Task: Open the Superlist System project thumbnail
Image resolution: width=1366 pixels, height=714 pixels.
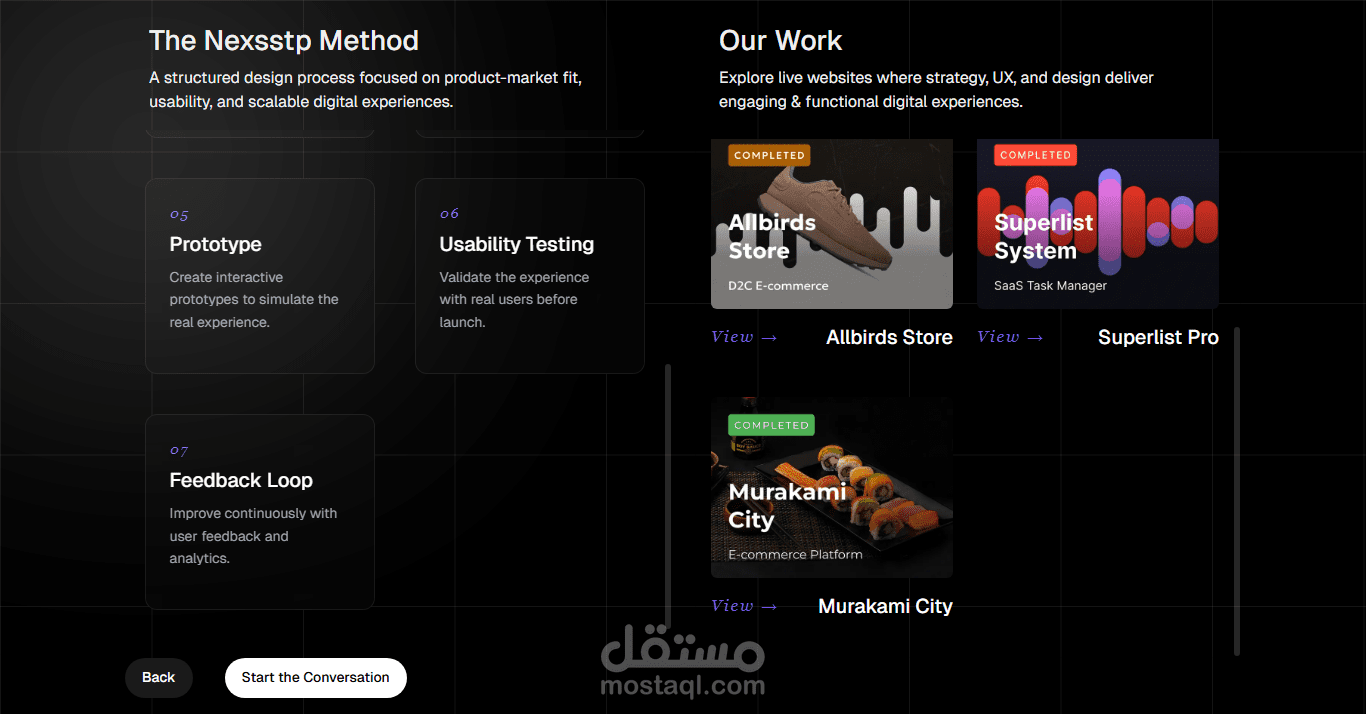Action: [1098, 224]
